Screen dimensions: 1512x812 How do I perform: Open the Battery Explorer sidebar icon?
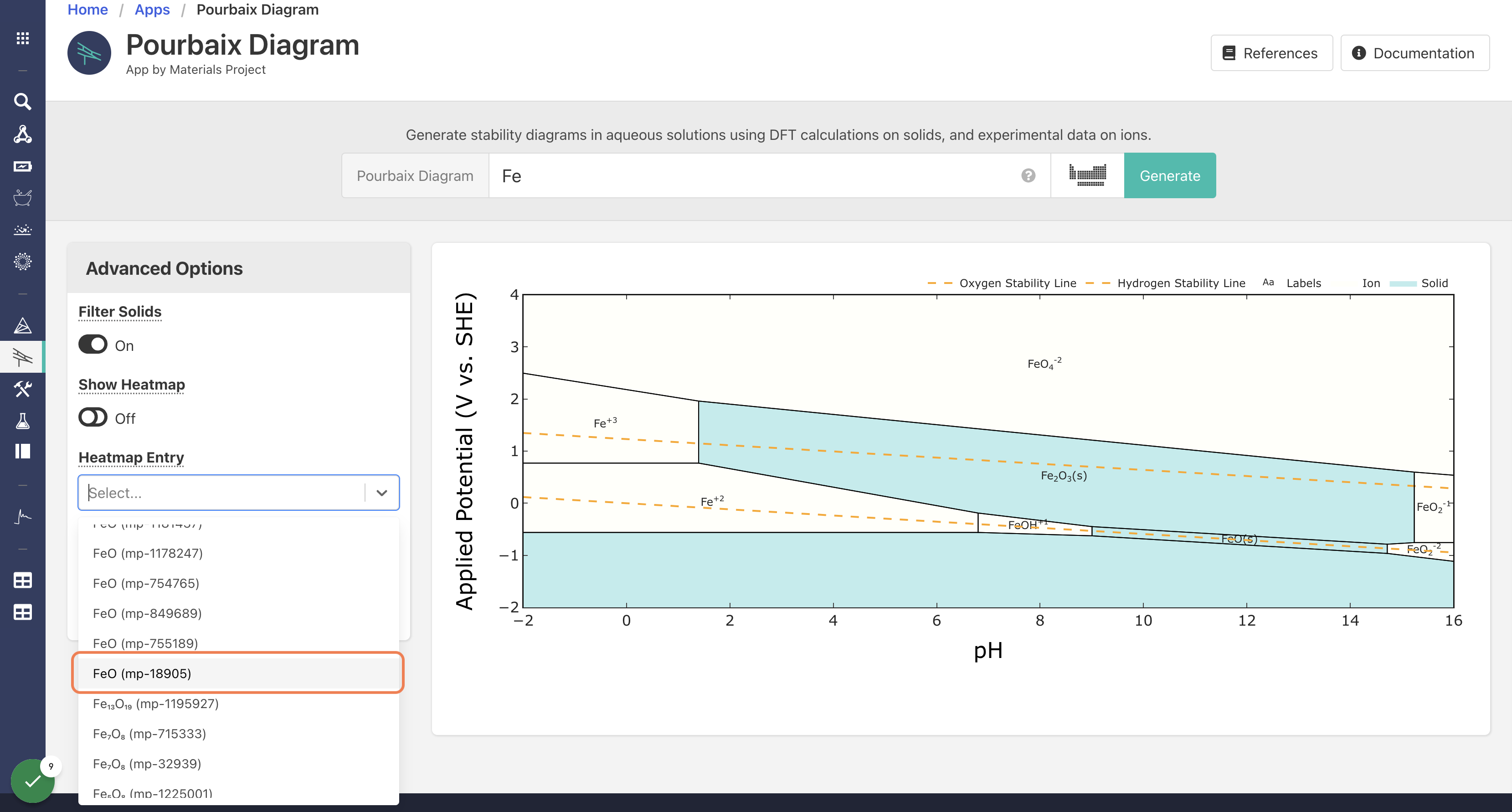click(x=22, y=166)
